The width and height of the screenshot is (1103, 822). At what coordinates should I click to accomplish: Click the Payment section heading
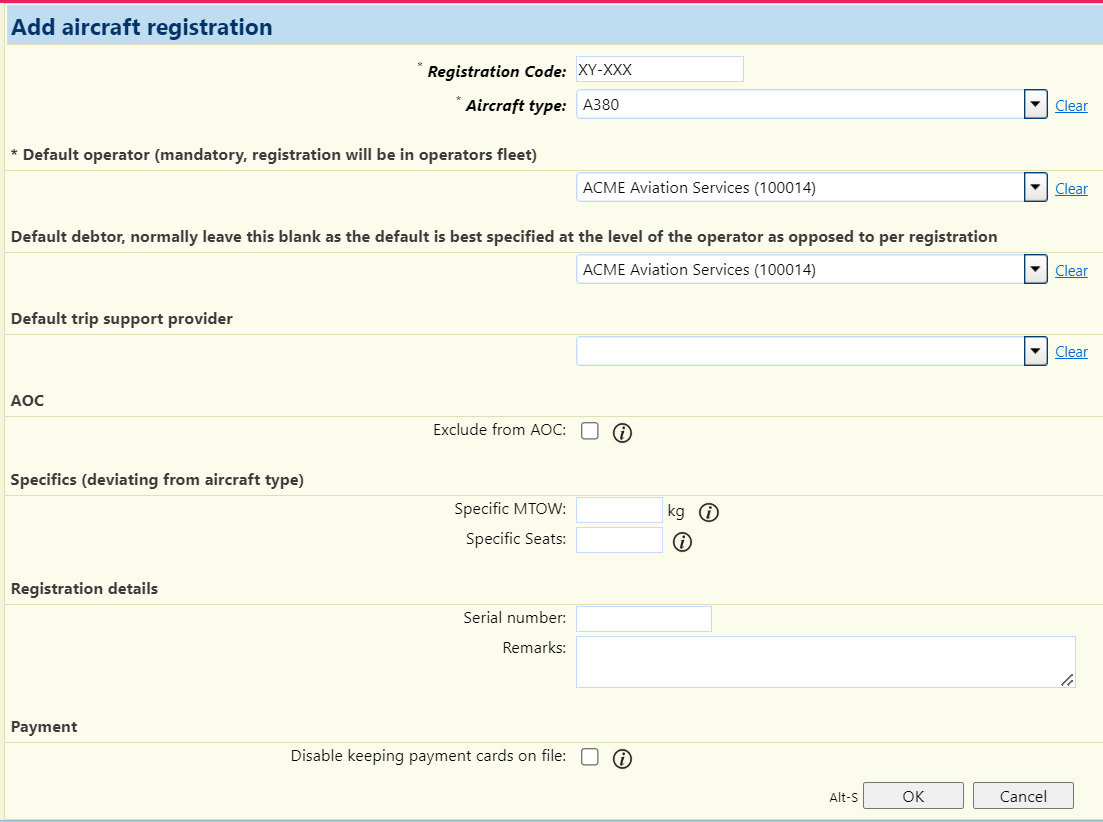click(44, 726)
